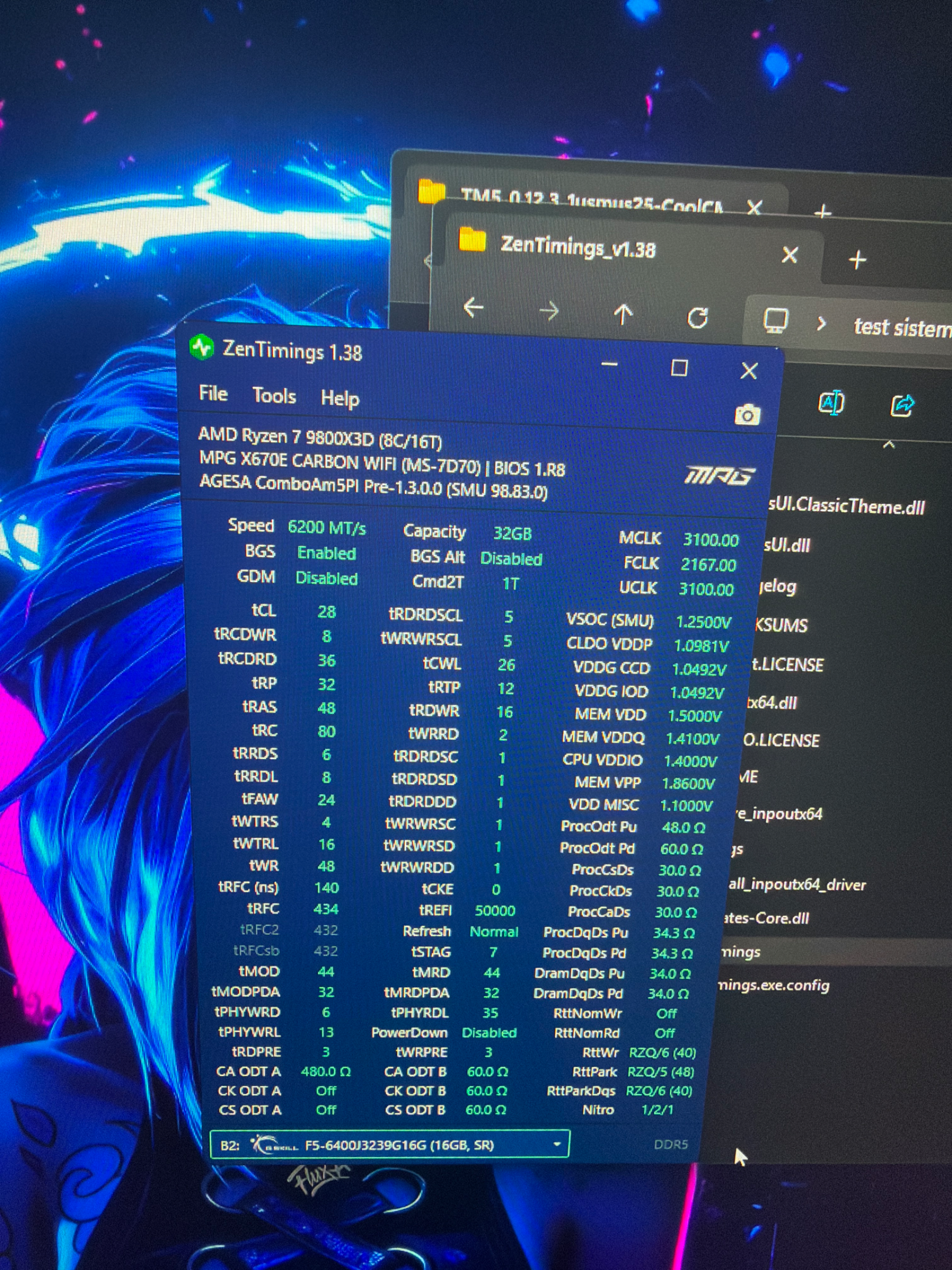Click the sort chevron above the file list
The image size is (952, 1270).
889,445
